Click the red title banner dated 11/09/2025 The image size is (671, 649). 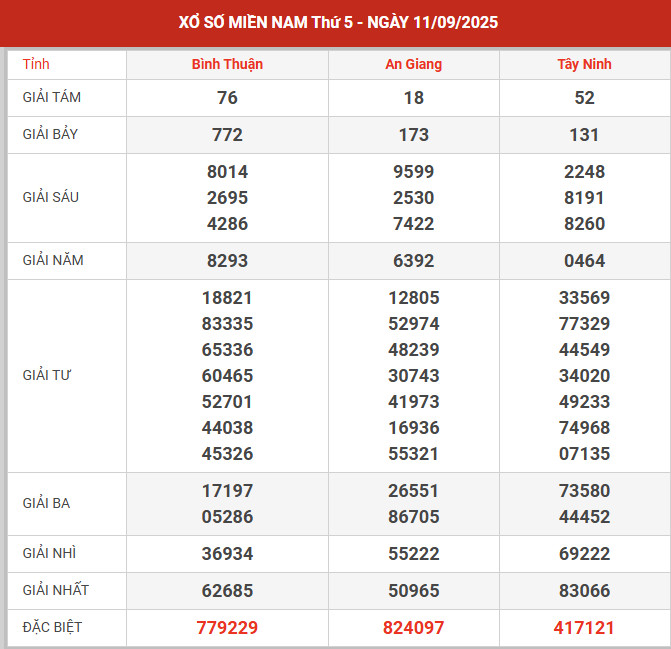coord(338,22)
